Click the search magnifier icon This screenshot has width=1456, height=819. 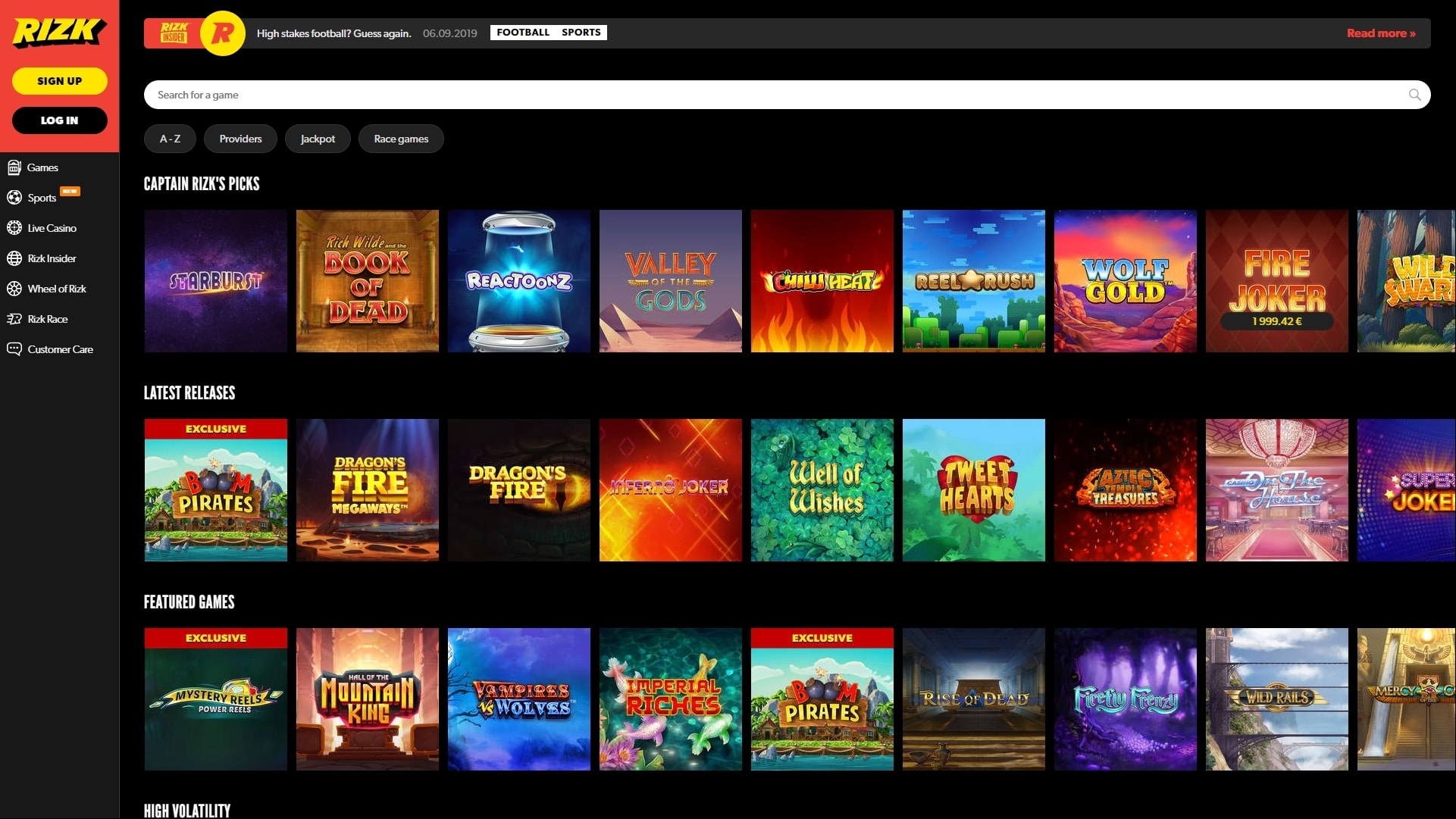1414,94
